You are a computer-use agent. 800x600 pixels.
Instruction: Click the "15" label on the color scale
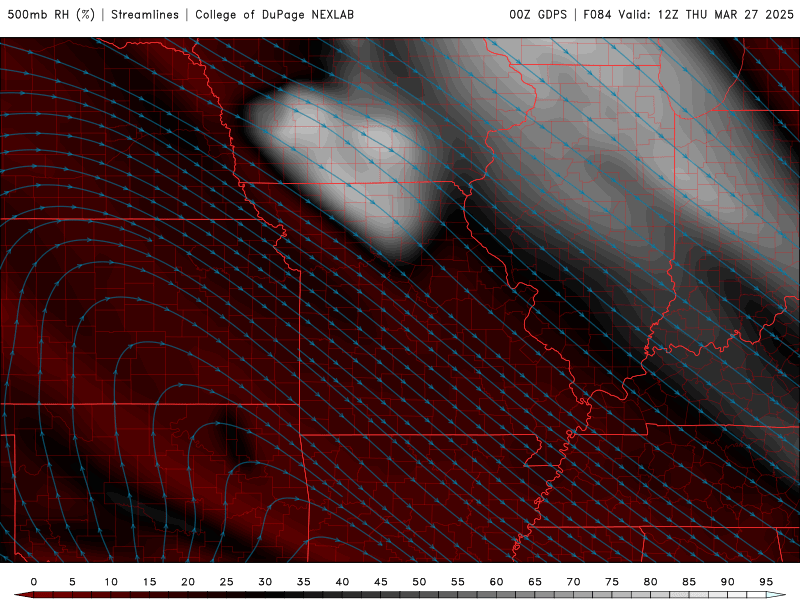point(149,582)
